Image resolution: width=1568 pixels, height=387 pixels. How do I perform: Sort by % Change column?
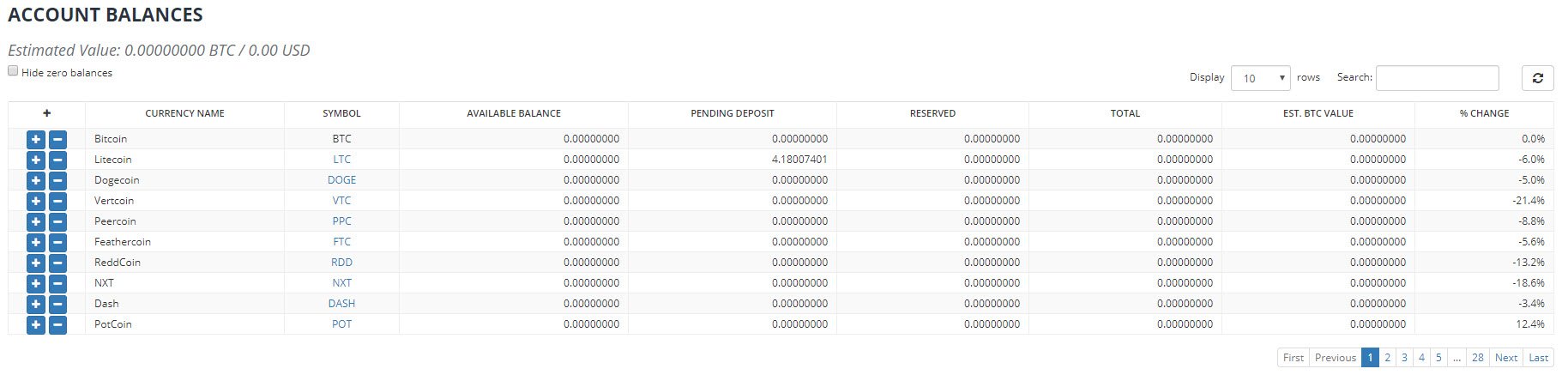click(x=1484, y=113)
